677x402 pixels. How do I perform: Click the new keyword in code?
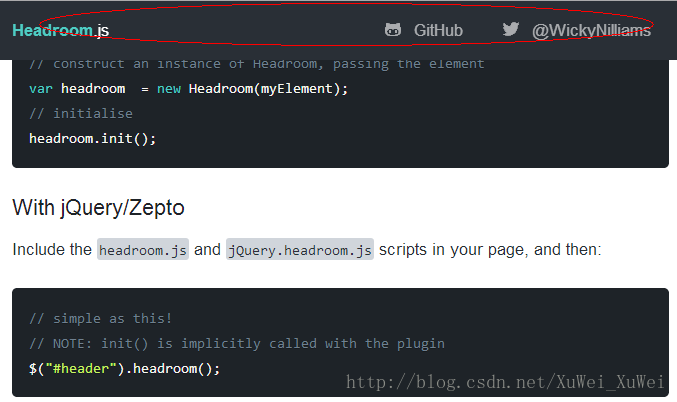pyautogui.click(x=169, y=89)
